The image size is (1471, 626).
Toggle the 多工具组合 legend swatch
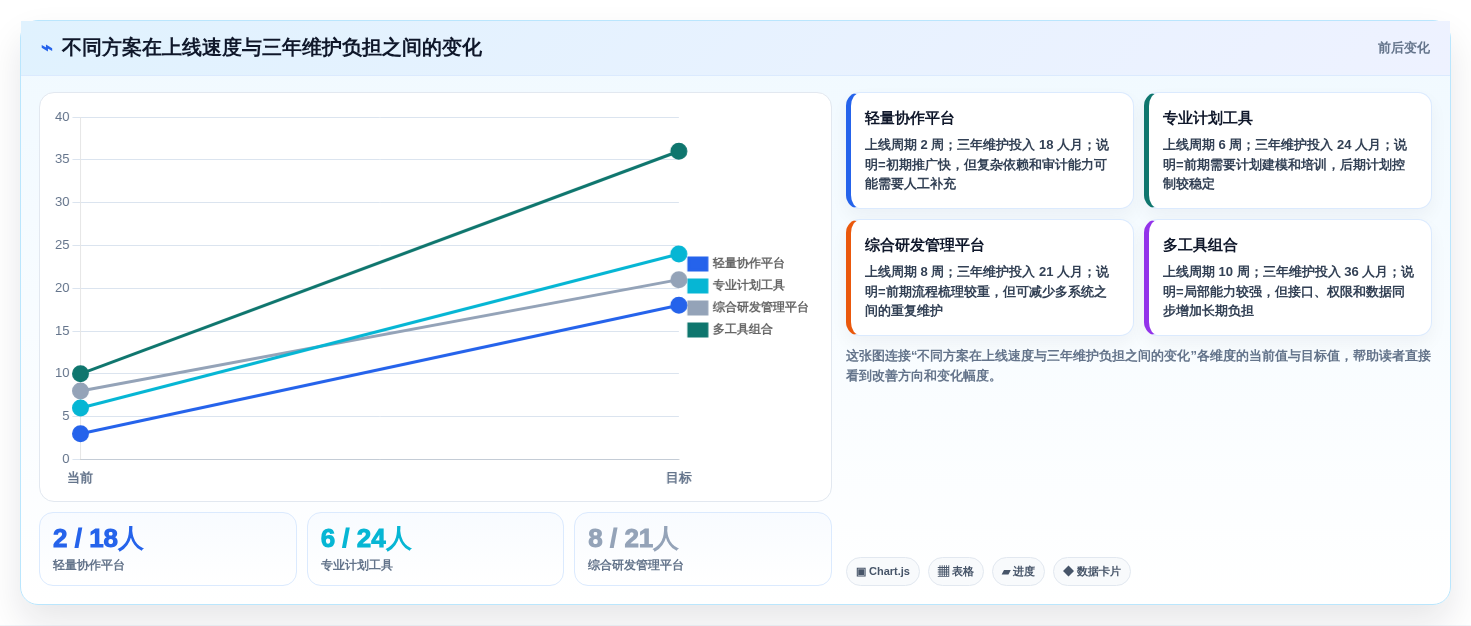click(x=698, y=330)
